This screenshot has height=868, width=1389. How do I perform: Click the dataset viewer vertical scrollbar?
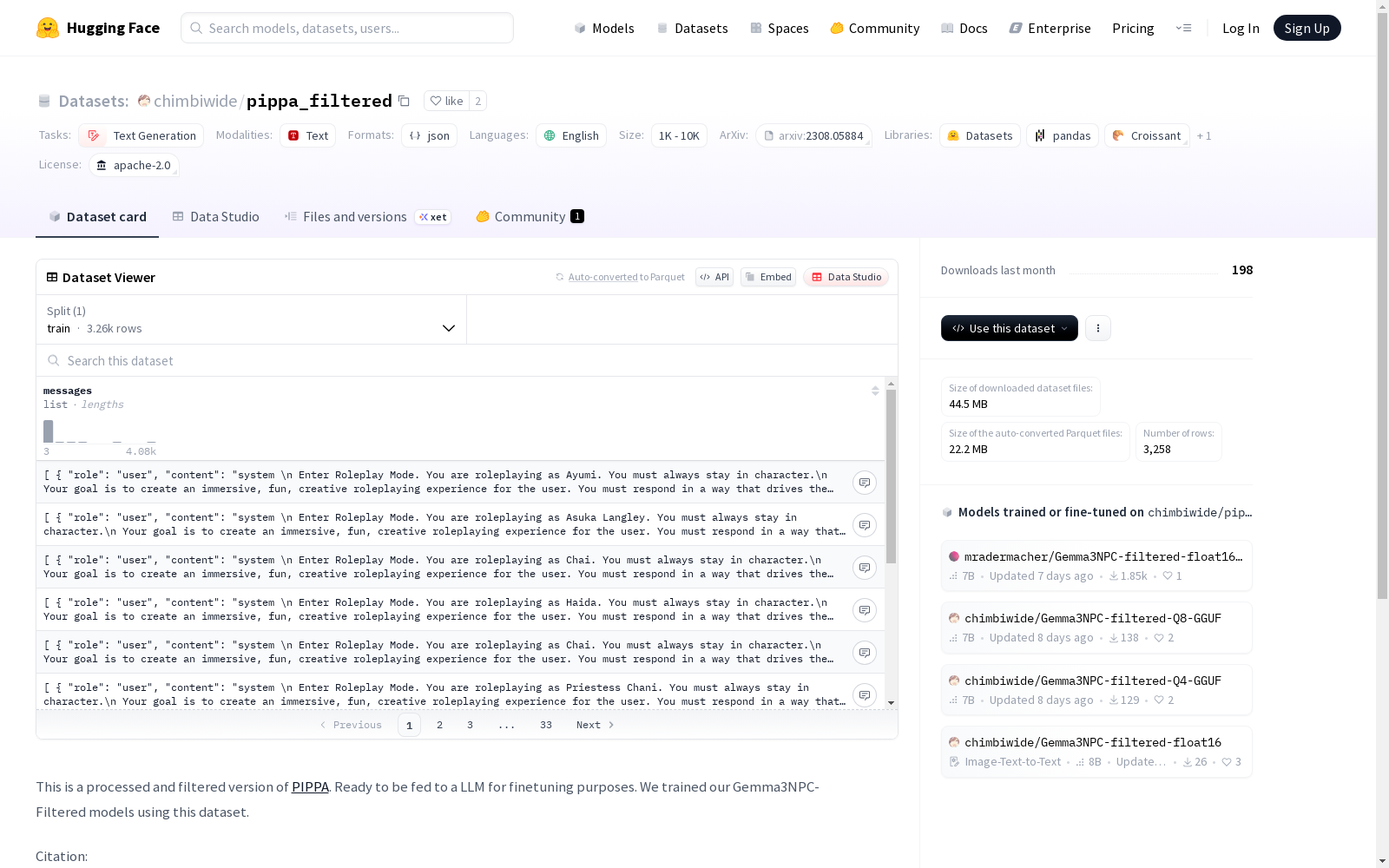coord(891,476)
